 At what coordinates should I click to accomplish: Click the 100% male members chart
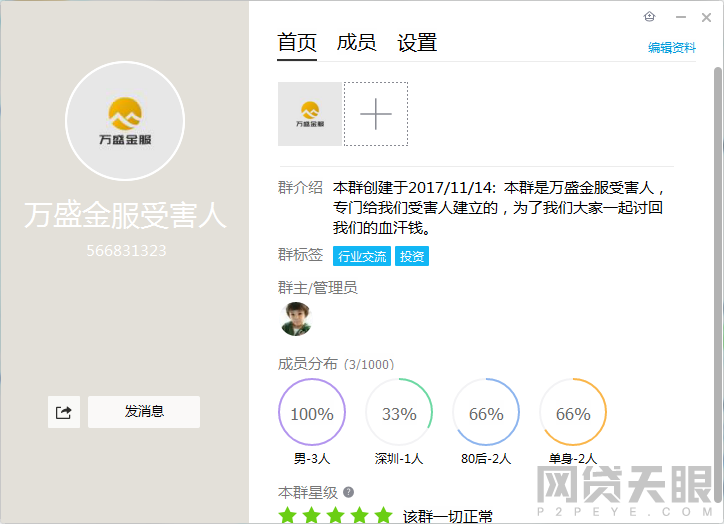point(312,412)
